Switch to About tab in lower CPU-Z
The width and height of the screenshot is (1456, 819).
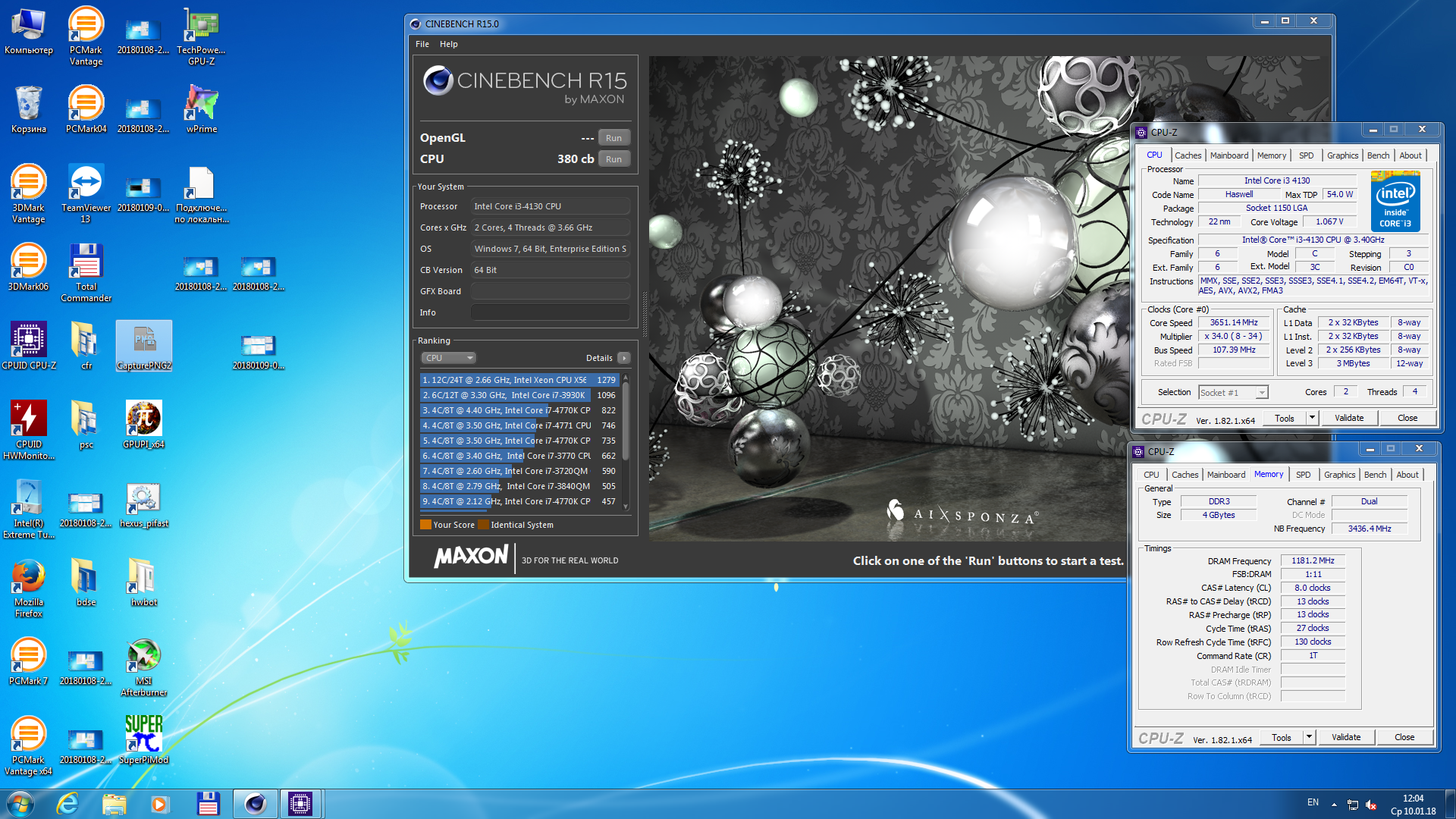coord(1407,475)
